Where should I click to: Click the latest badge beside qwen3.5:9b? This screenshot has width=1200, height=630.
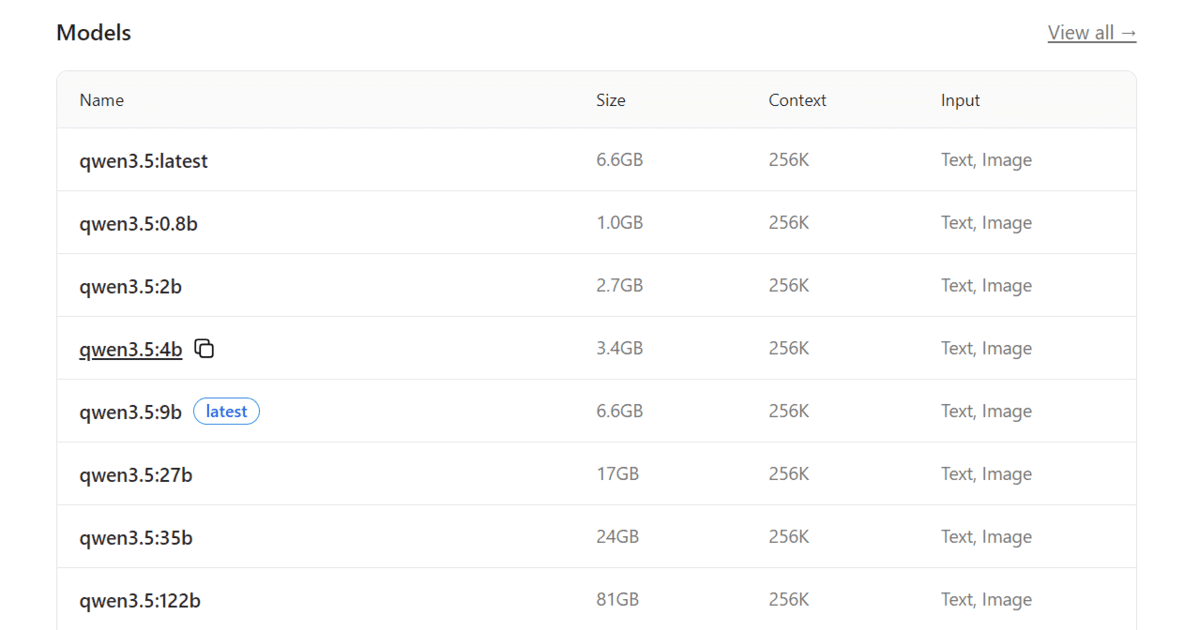point(226,411)
